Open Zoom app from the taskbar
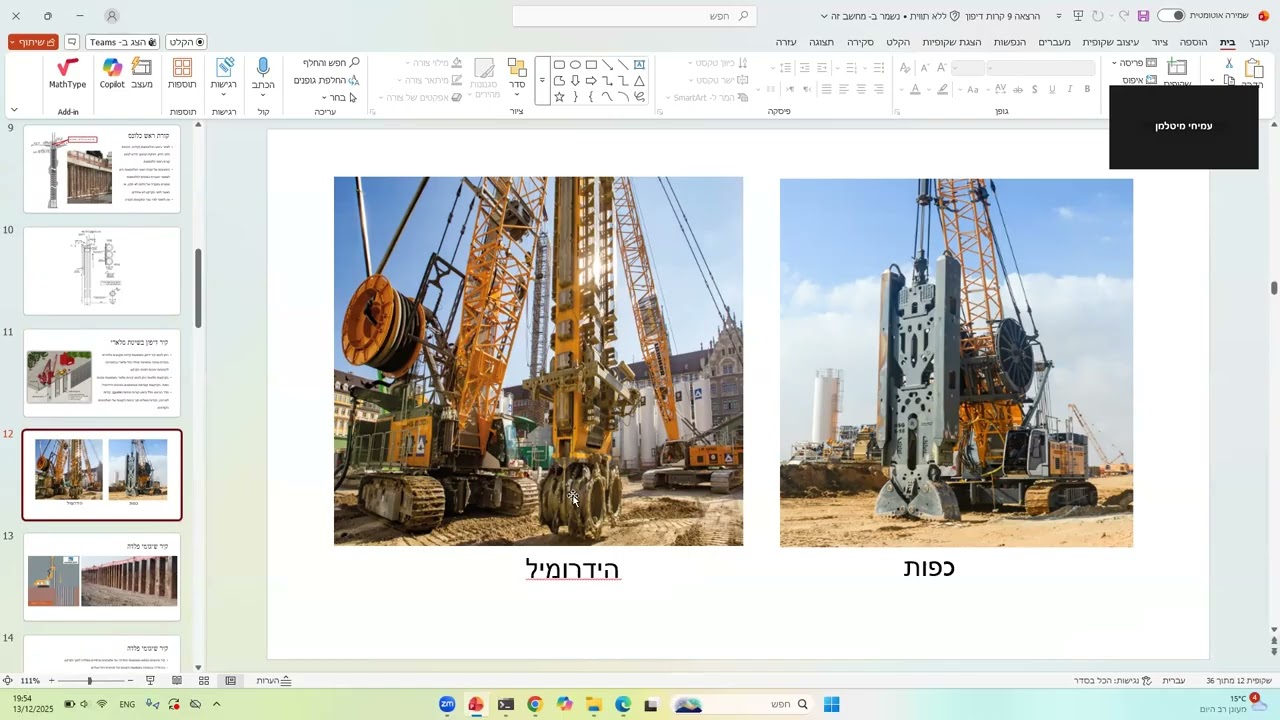The image size is (1280, 720). [x=447, y=704]
